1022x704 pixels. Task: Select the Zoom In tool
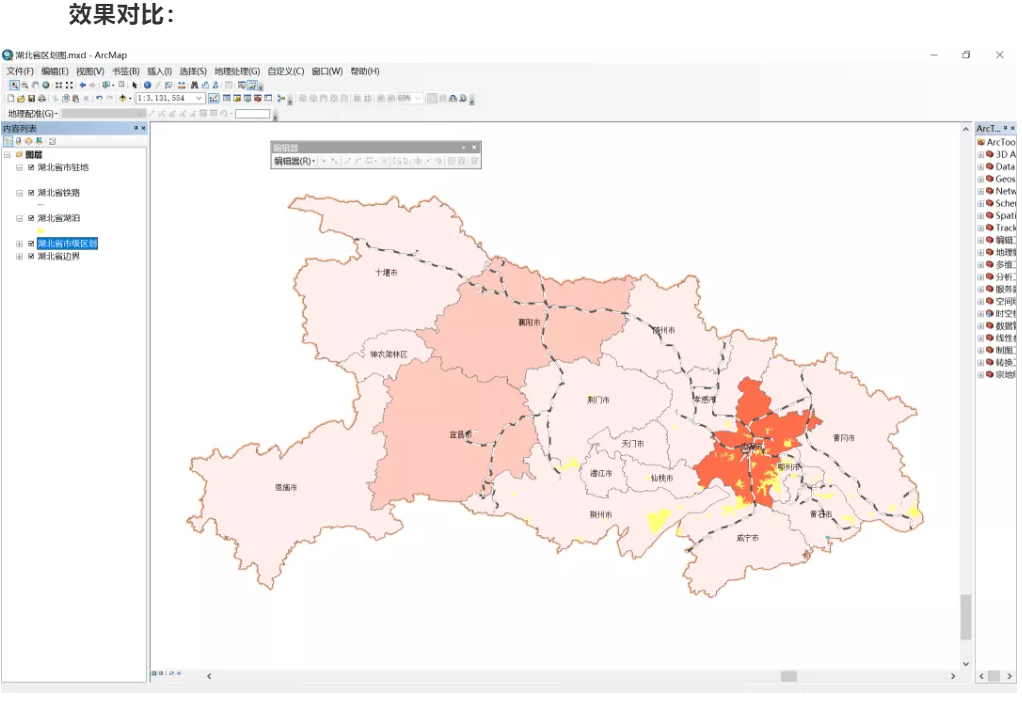(14, 85)
